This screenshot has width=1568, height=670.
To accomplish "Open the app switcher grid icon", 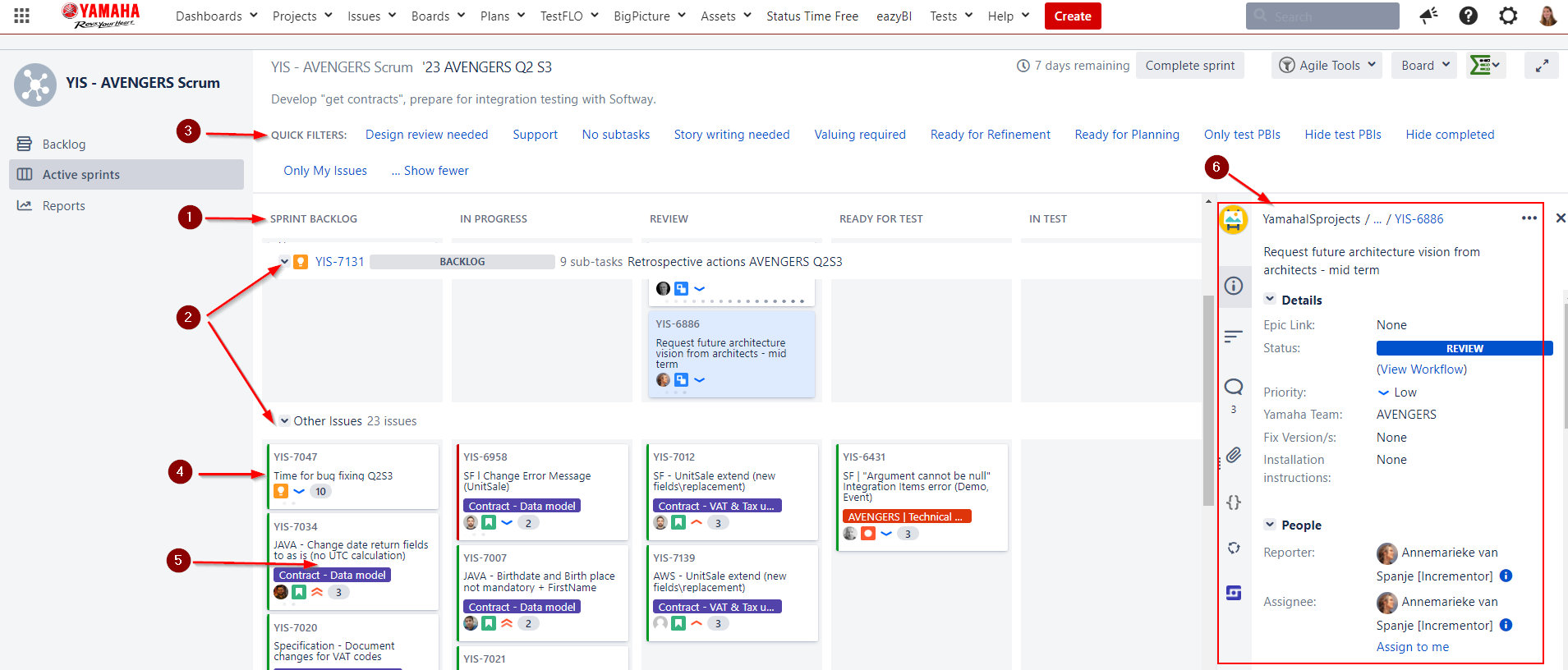I will pyautogui.click(x=22, y=16).
